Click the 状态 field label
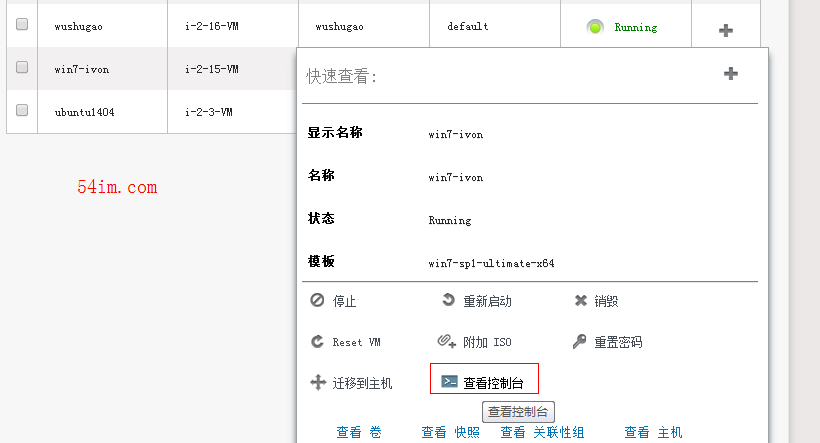 [321, 218]
